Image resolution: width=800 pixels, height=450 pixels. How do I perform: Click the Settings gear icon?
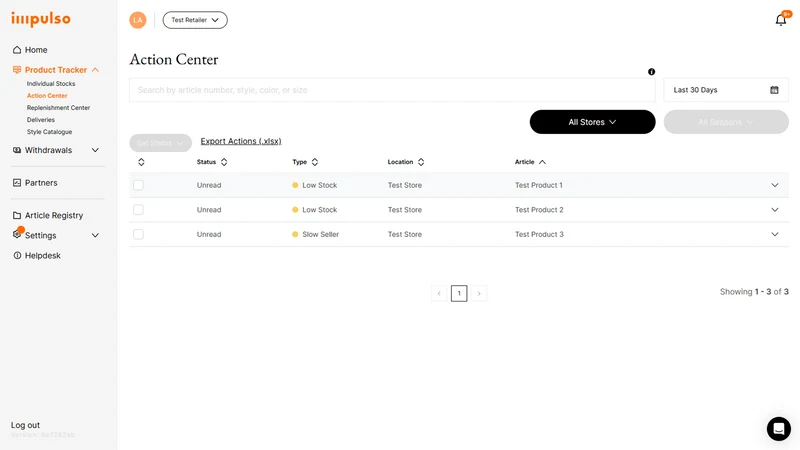(x=17, y=235)
